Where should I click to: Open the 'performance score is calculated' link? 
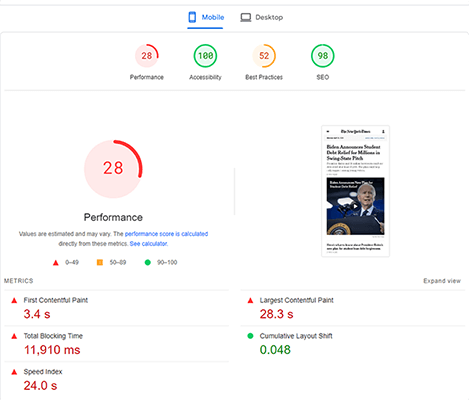[166, 234]
